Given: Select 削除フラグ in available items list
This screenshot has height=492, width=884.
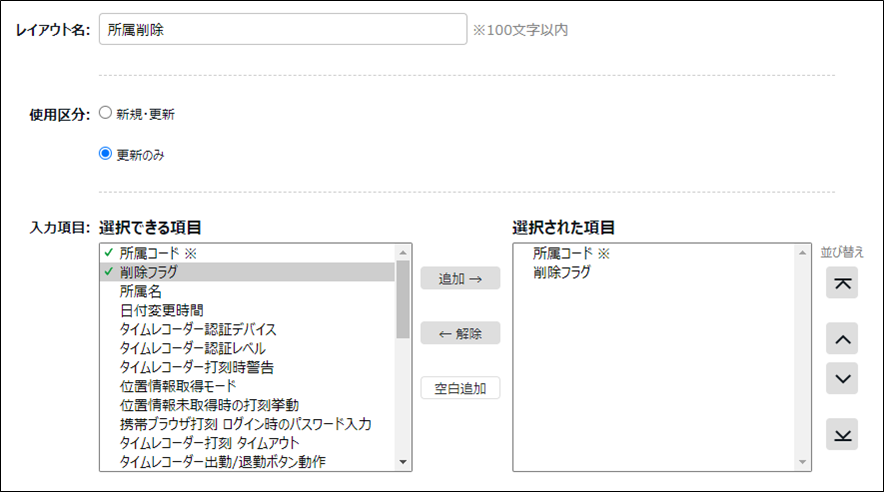Looking at the screenshot, I should [248, 272].
